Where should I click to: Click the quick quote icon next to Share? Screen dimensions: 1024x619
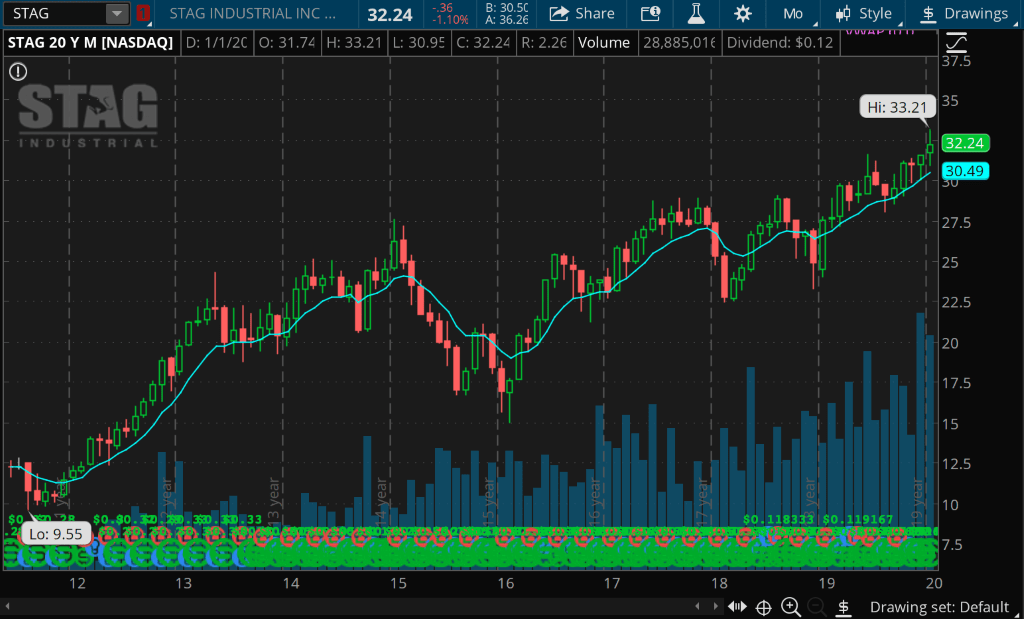click(x=650, y=14)
